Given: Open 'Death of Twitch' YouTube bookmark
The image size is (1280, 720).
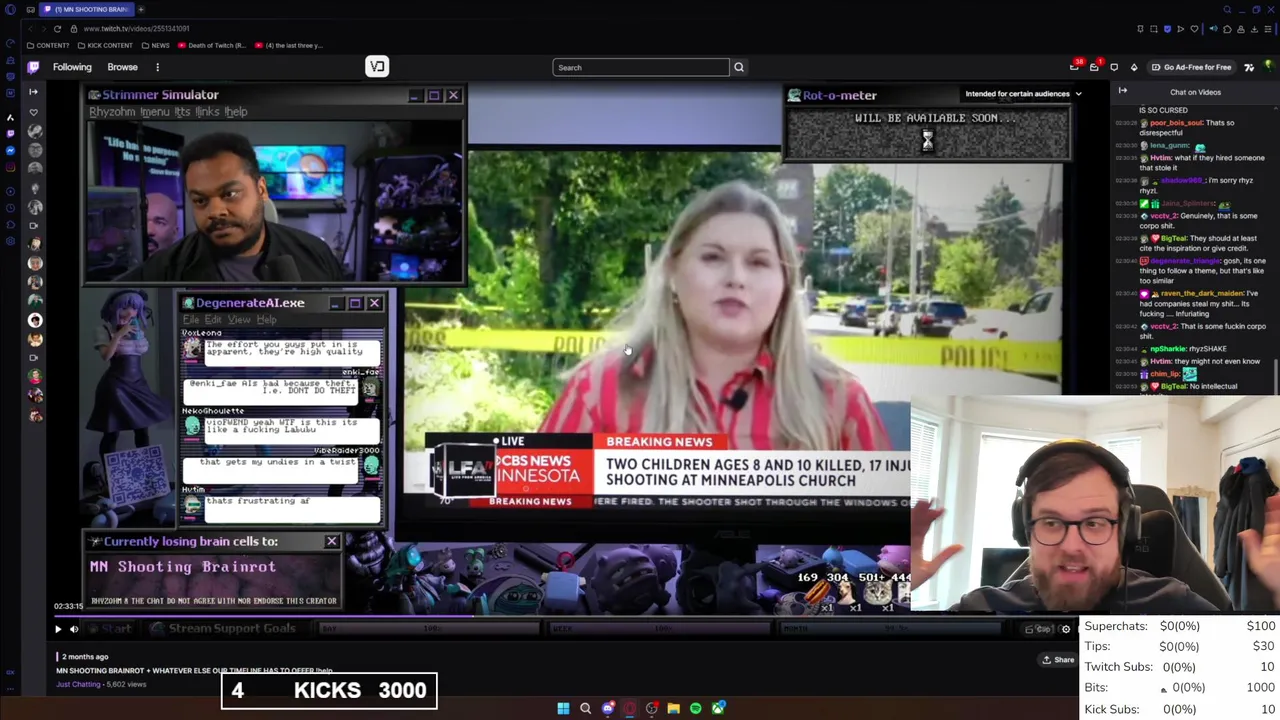Looking at the screenshot, I should (212, 45).
